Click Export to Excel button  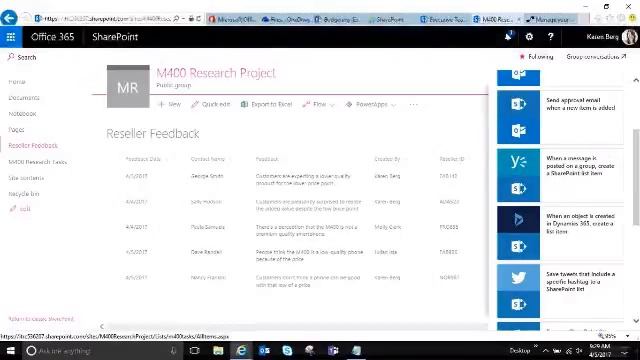pos(267,104)
